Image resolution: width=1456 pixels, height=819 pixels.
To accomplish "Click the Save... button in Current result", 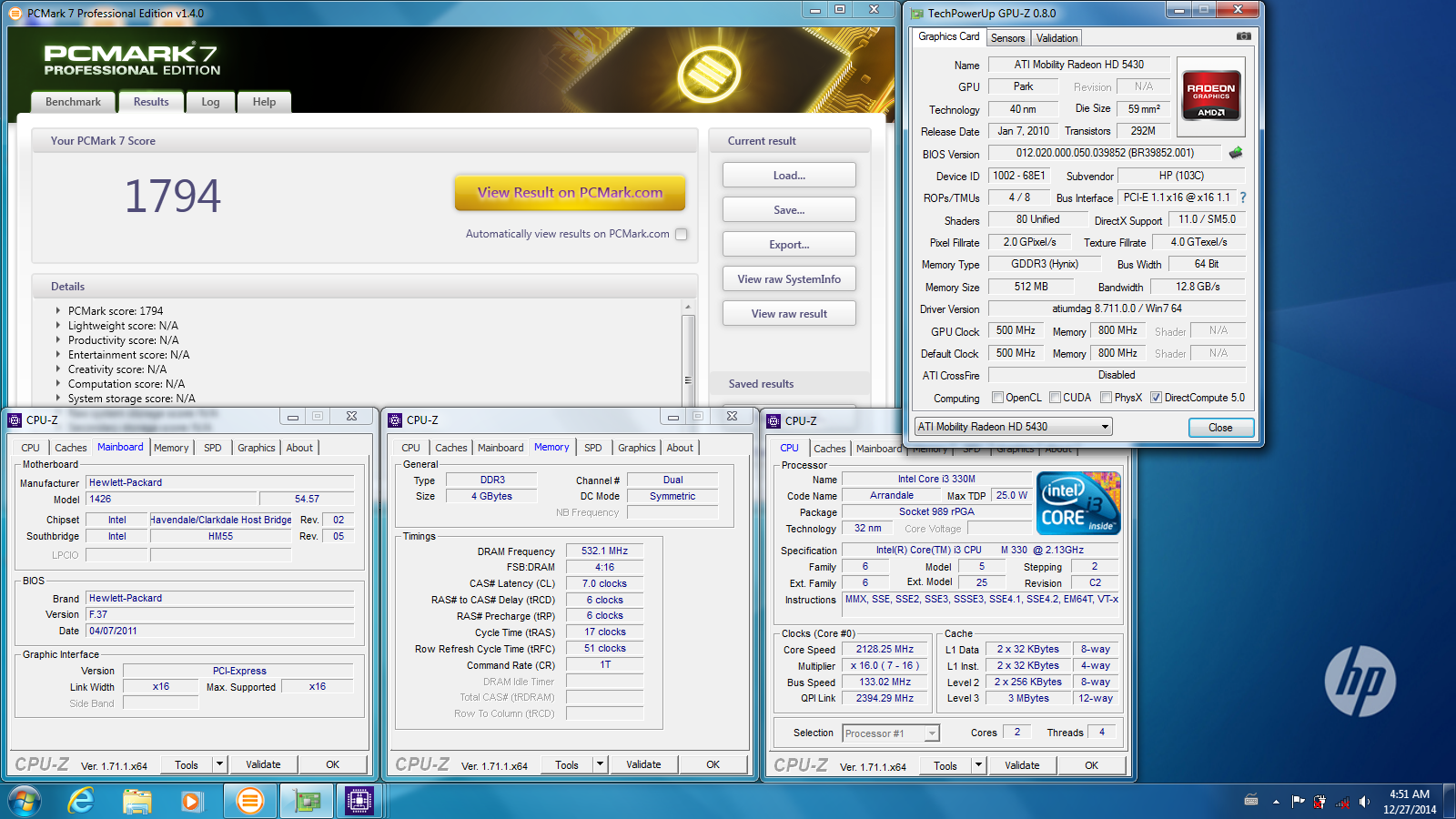I will click(x=789, y=210).
